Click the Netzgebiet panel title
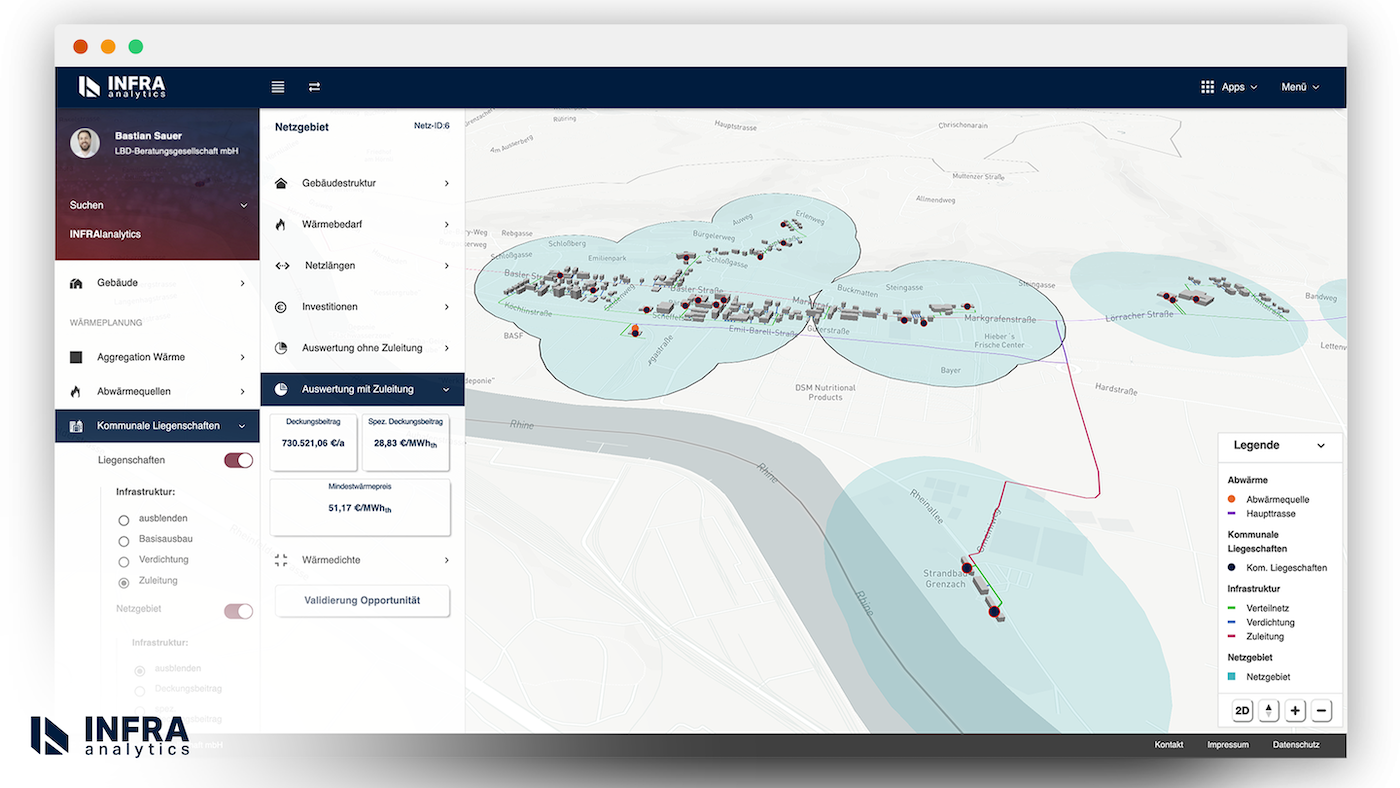This screenshot has width=1400, height=788. pyautogui.click(x=302, y=127)
